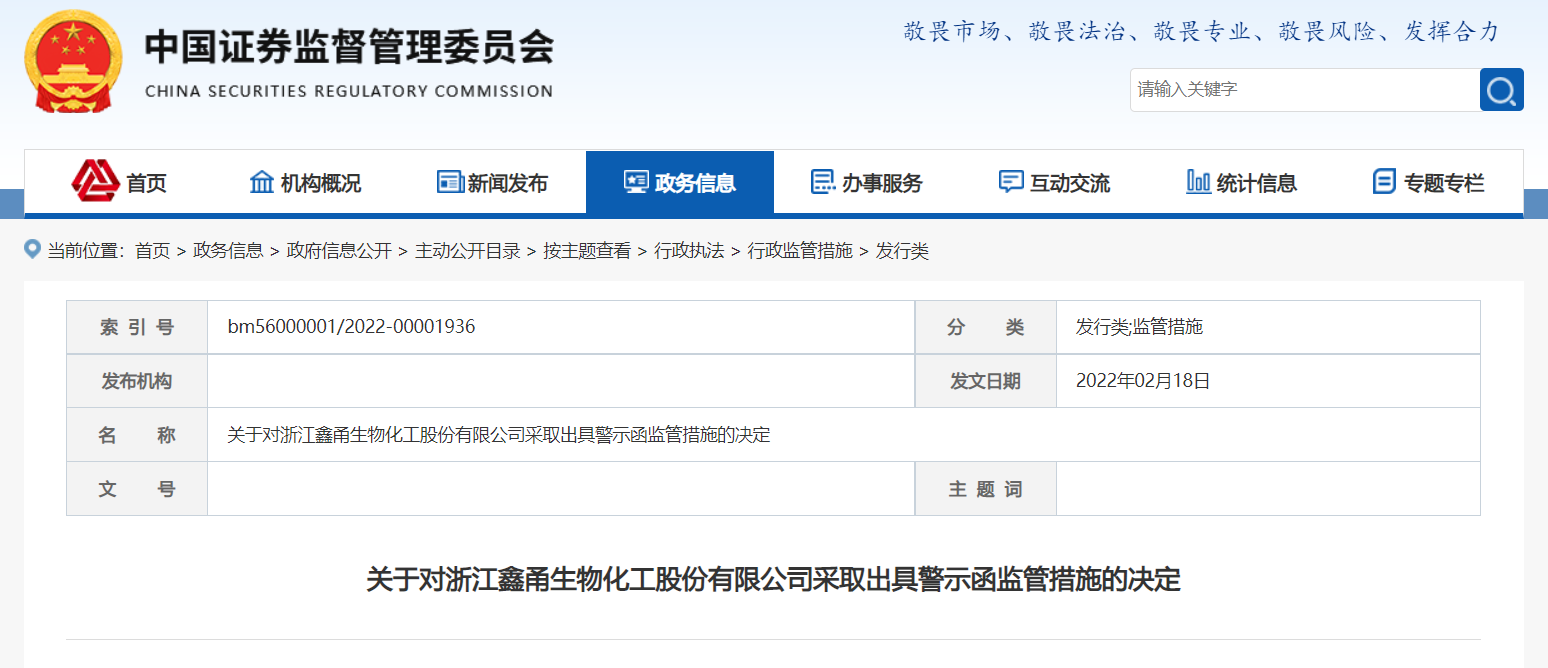Click the 发行类;监管措施 classification value
The image size is (1548, 668).
coord(1139,327)
